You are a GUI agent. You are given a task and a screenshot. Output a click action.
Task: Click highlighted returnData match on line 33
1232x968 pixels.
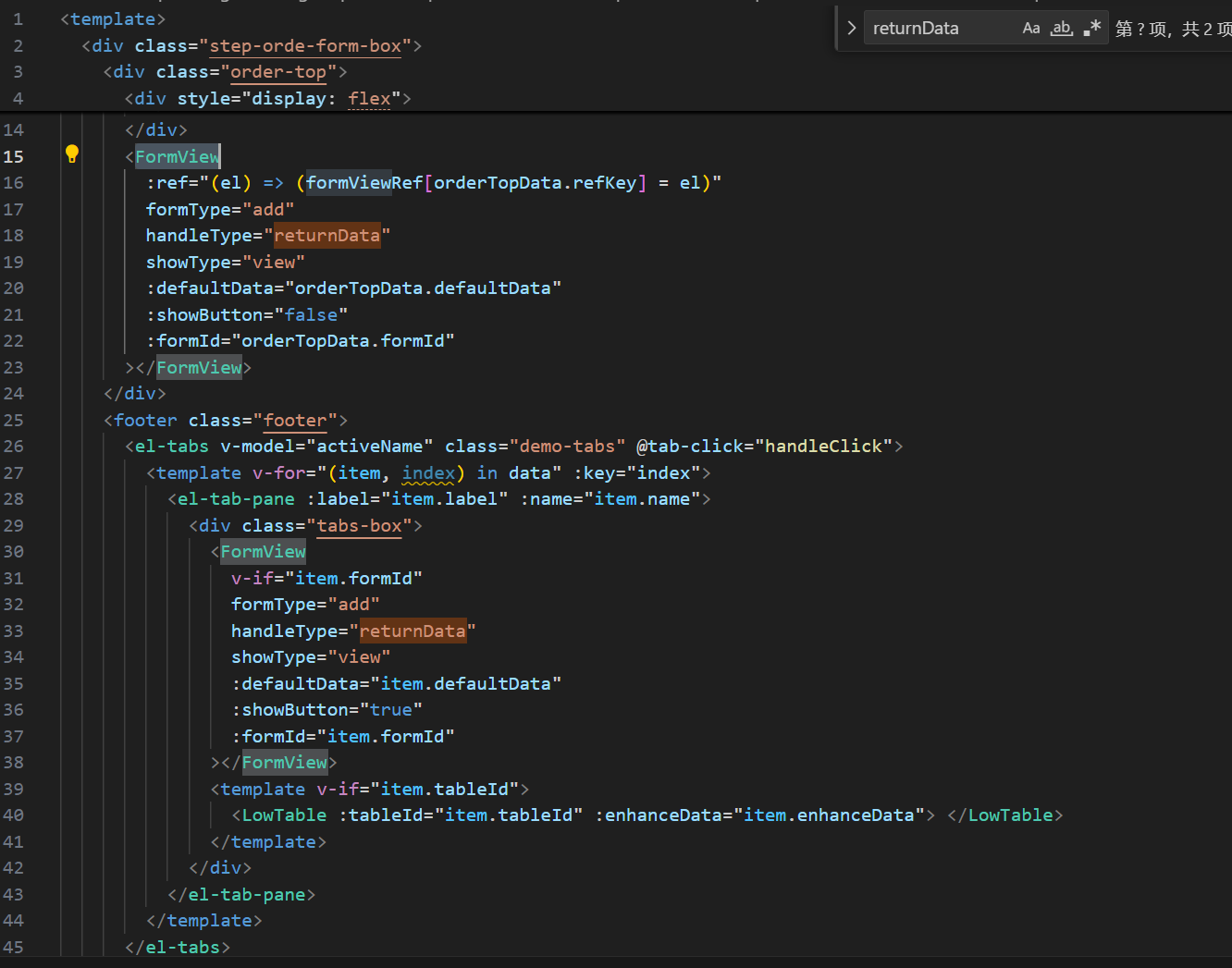[x=413, y=631]
